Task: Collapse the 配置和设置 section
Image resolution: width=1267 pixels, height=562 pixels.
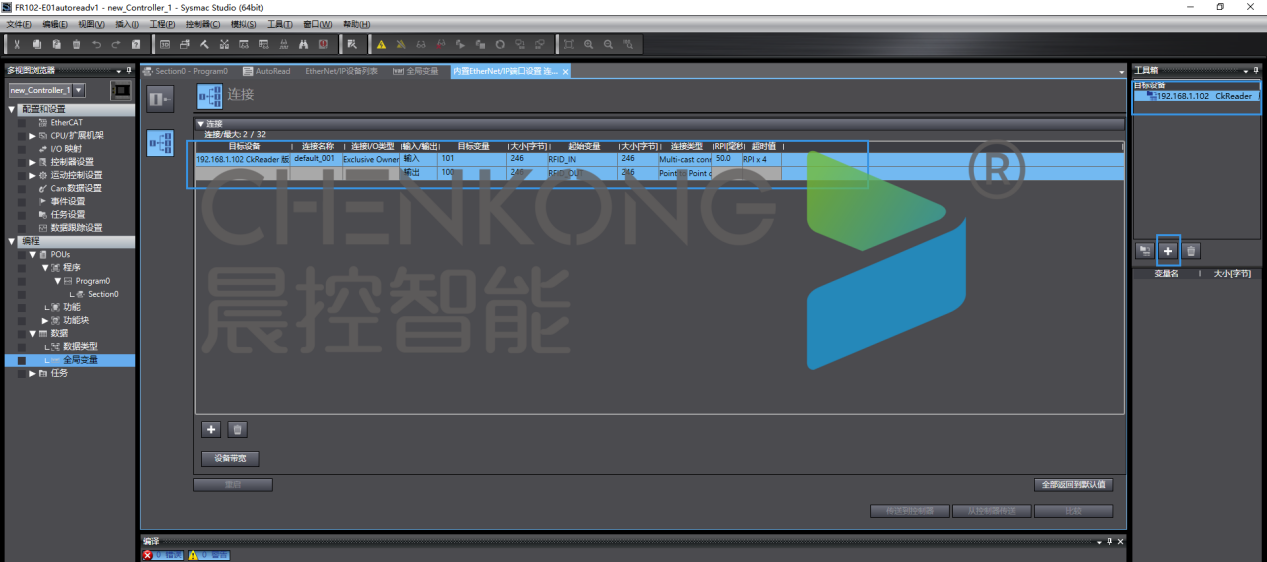Action: coord(11,109)
